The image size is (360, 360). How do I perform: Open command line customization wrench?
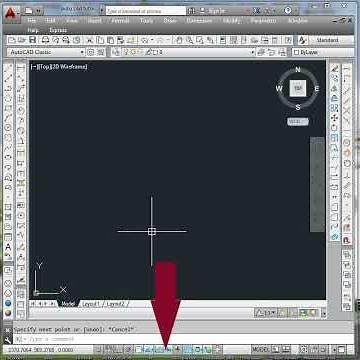[x=8, y=340]
